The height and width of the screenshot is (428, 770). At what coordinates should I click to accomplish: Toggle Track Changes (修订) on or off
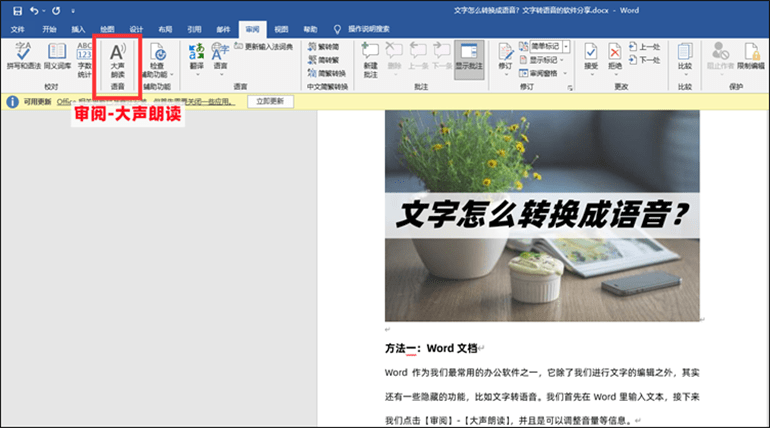point(505,57)
